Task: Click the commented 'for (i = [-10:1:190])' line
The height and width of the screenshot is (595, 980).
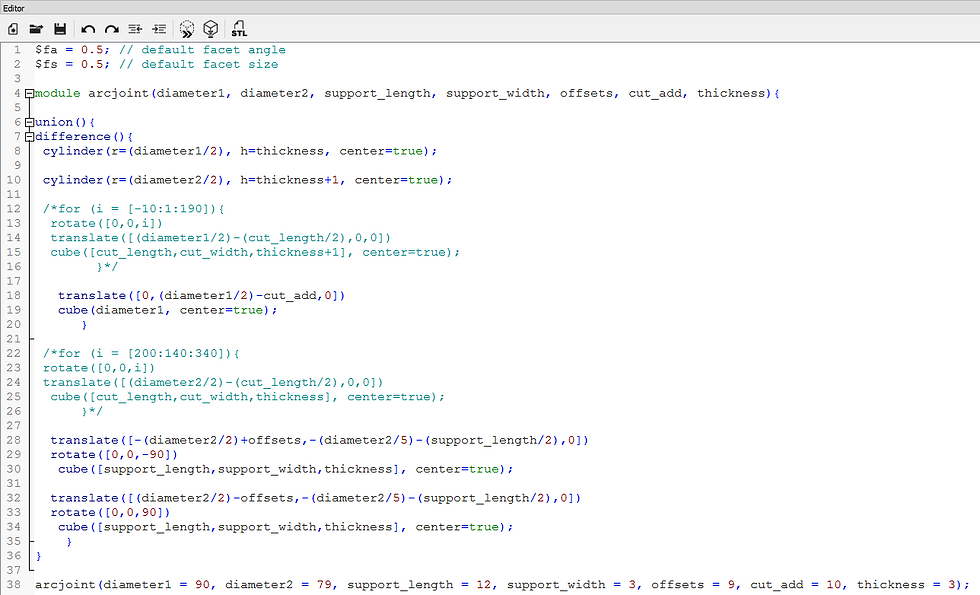Action: (x=134, y=209)
